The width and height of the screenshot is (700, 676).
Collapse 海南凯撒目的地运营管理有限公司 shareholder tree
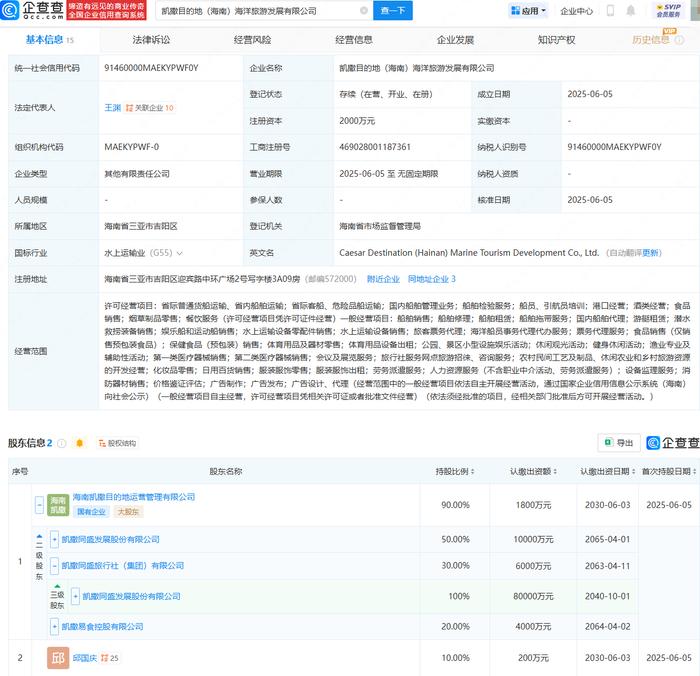(39, 505)
